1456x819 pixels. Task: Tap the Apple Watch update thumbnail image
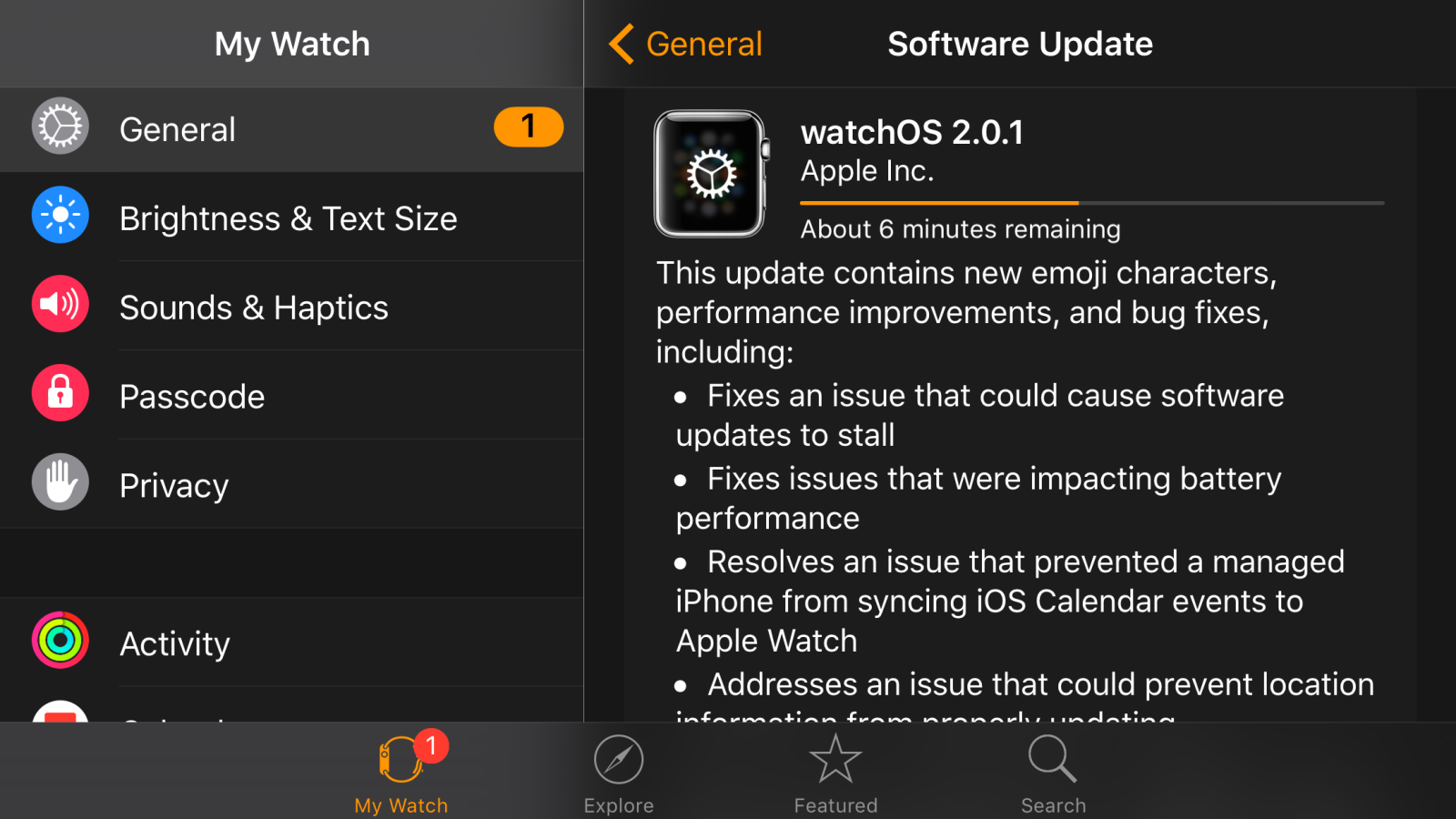coord(710,173)
